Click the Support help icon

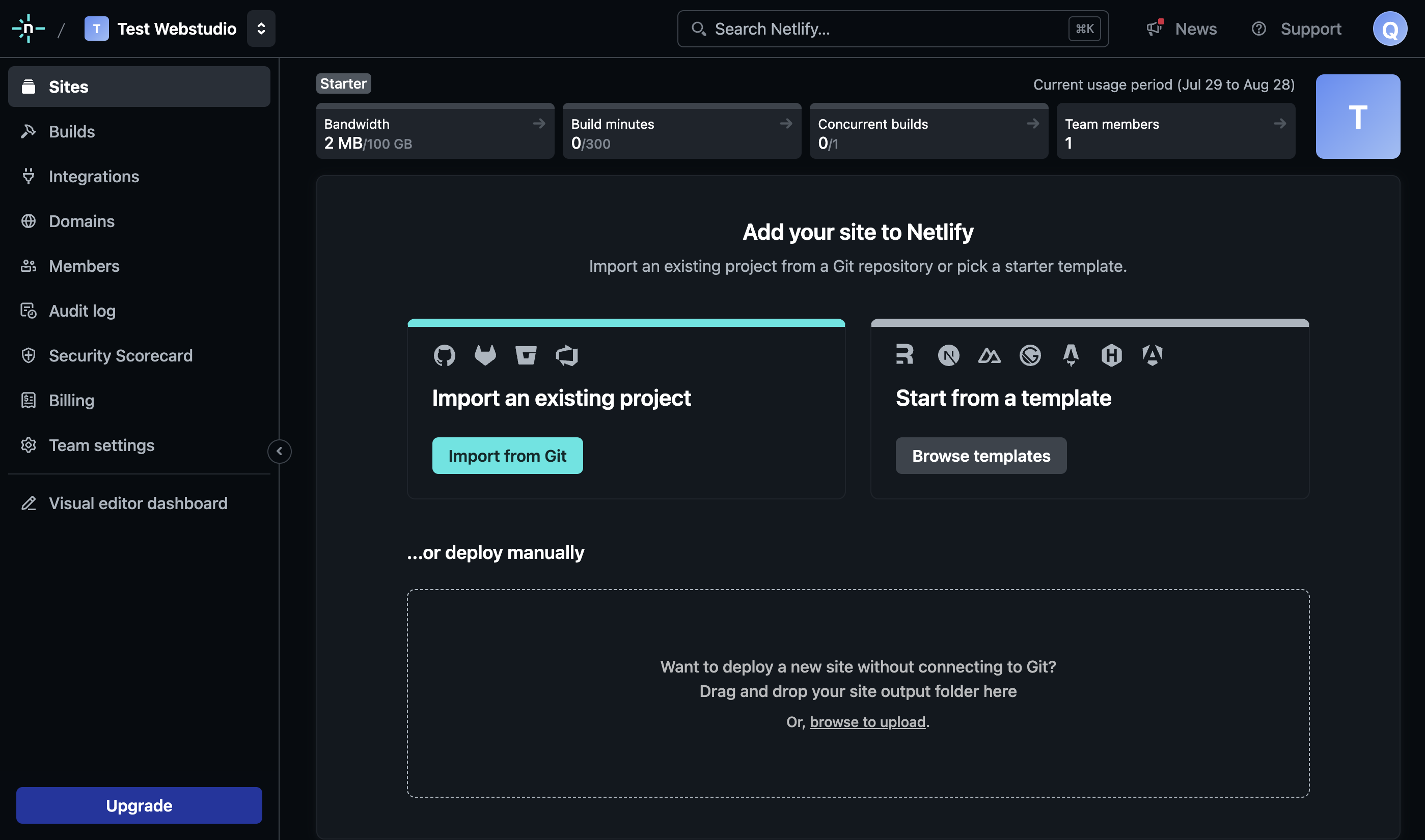[1258, 29]
